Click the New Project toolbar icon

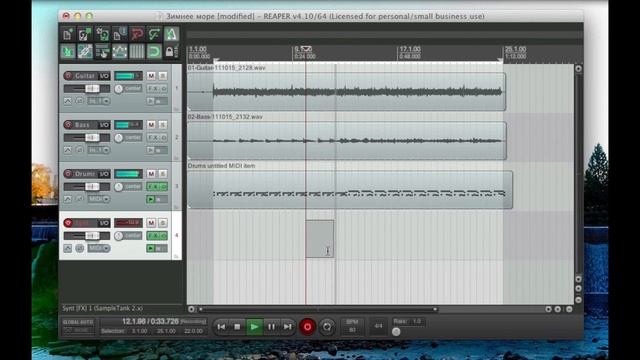(68, 35)
